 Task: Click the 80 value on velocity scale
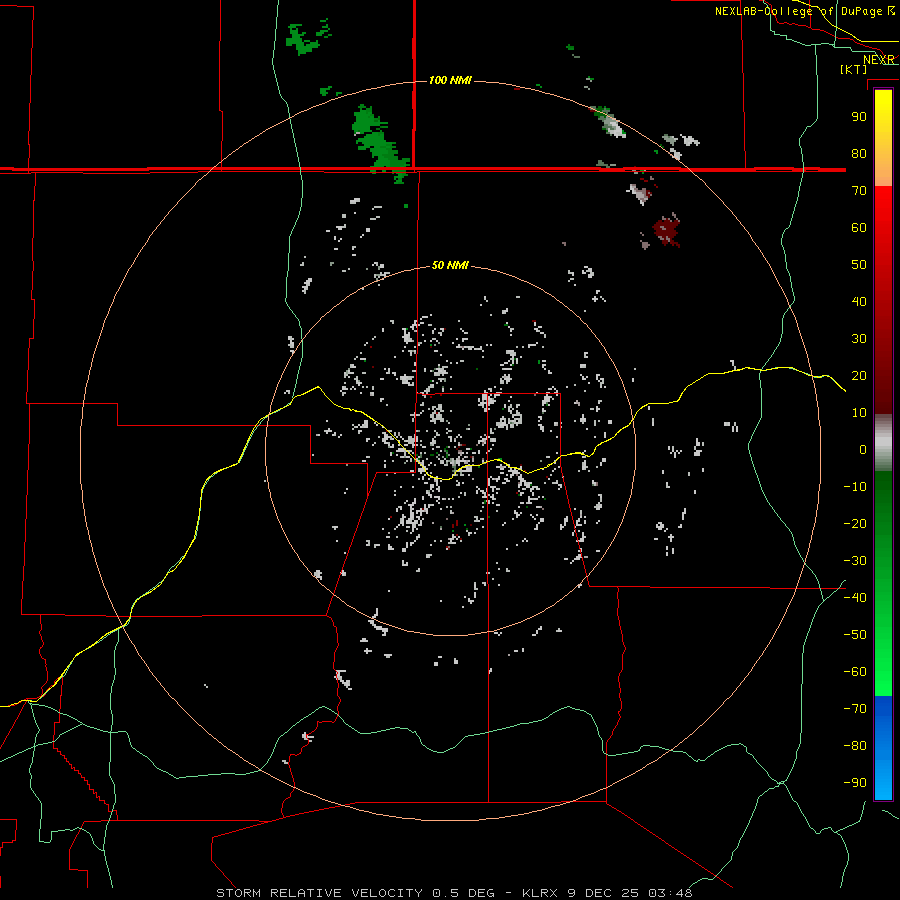[859, 154]
